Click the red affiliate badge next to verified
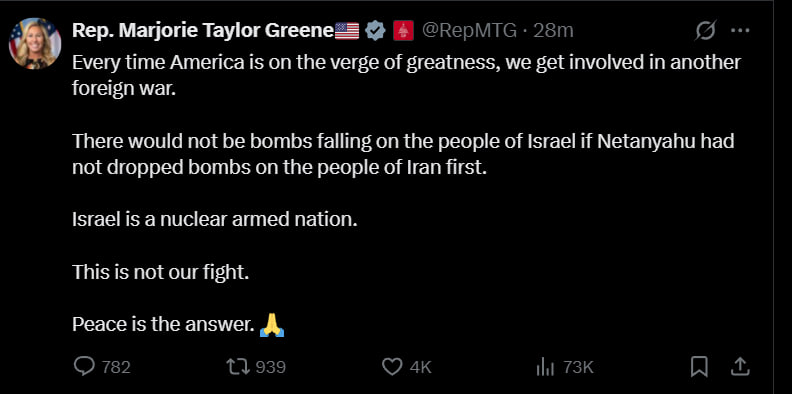Screen dimensions: 792x394 403,31
